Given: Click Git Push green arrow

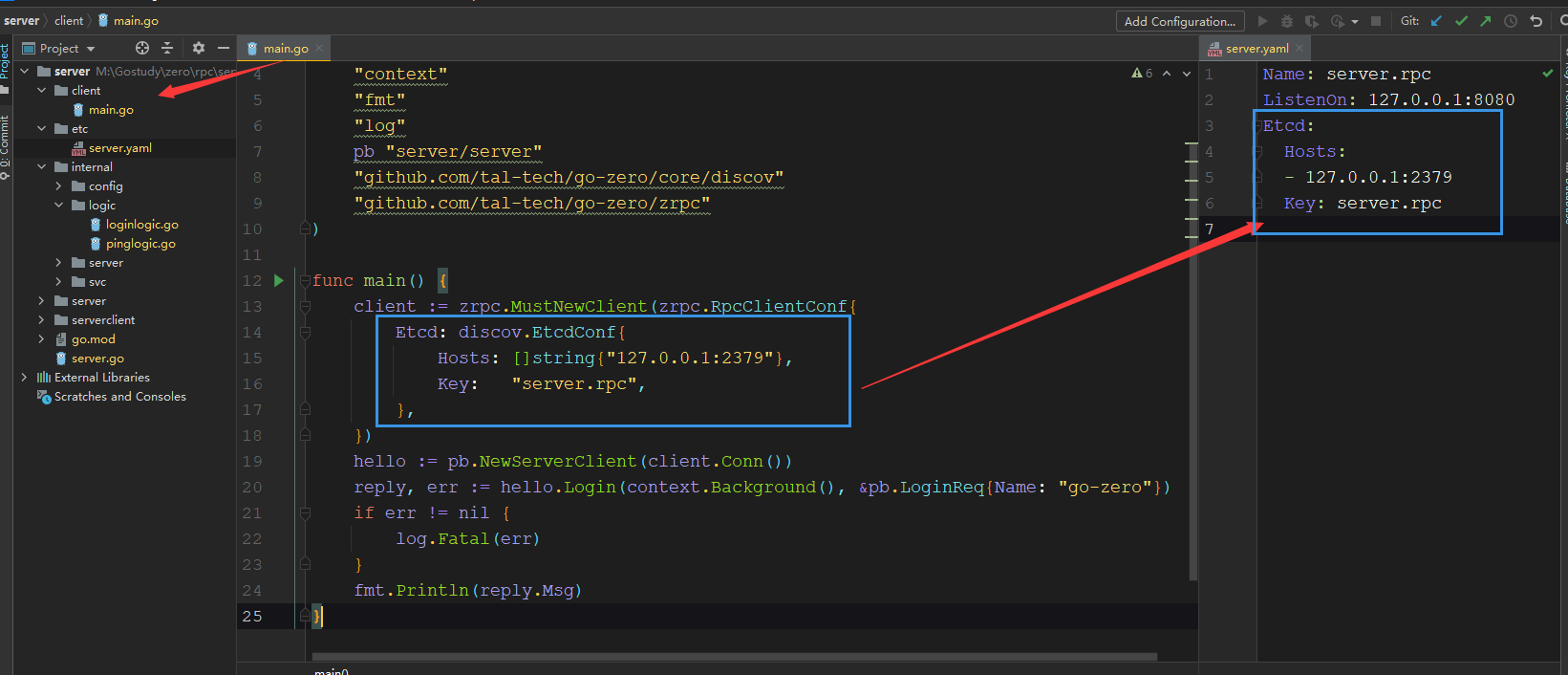Looking at the screenshot, I should click(x=1486, y=21).
